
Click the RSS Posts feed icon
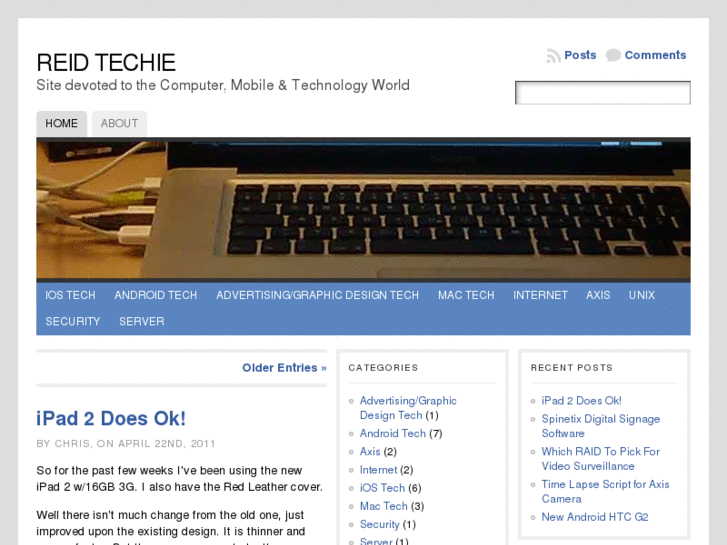(553, 56)
